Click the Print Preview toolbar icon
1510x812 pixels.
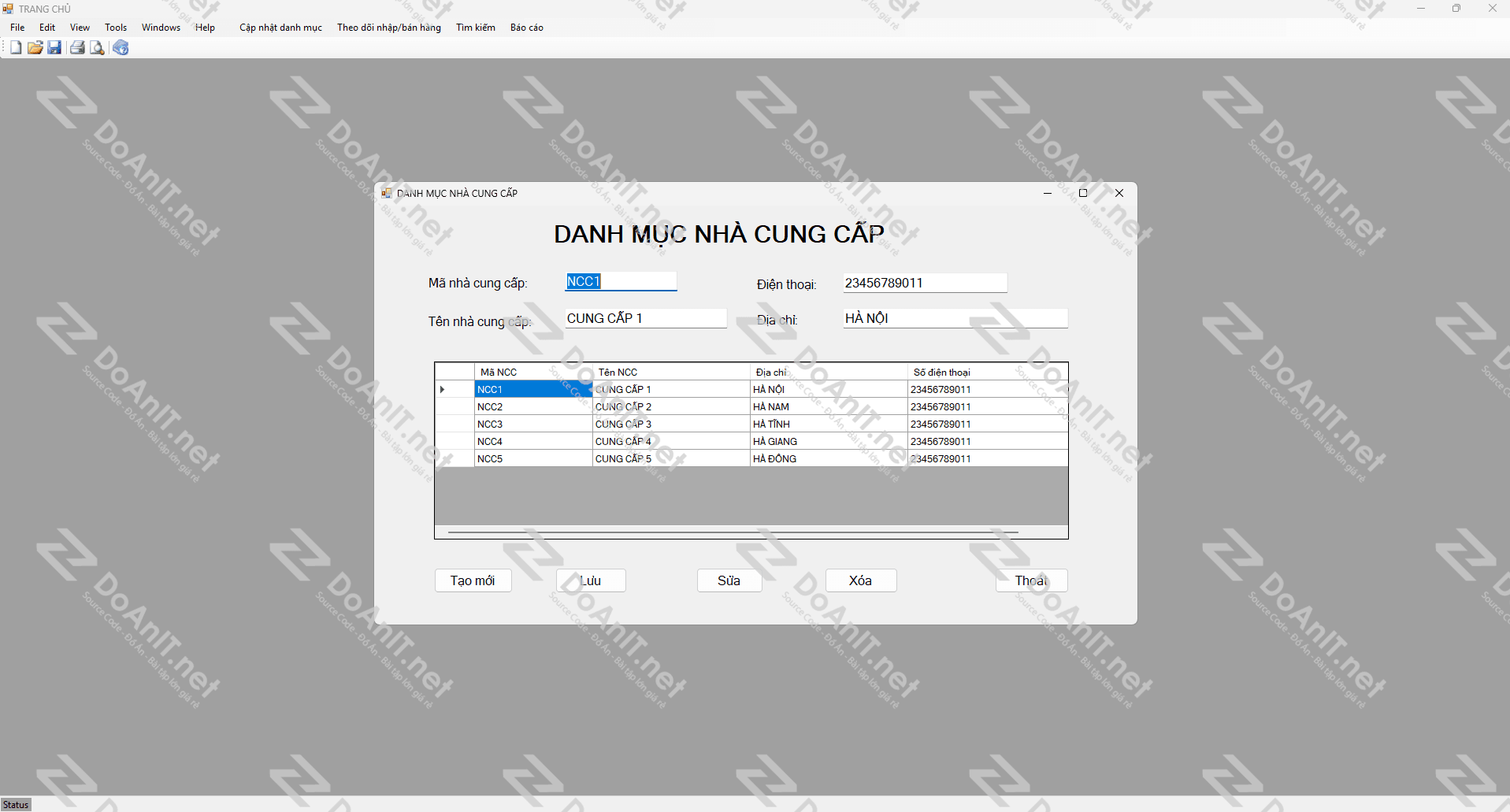pyautogui.click(x=97, y=48)
